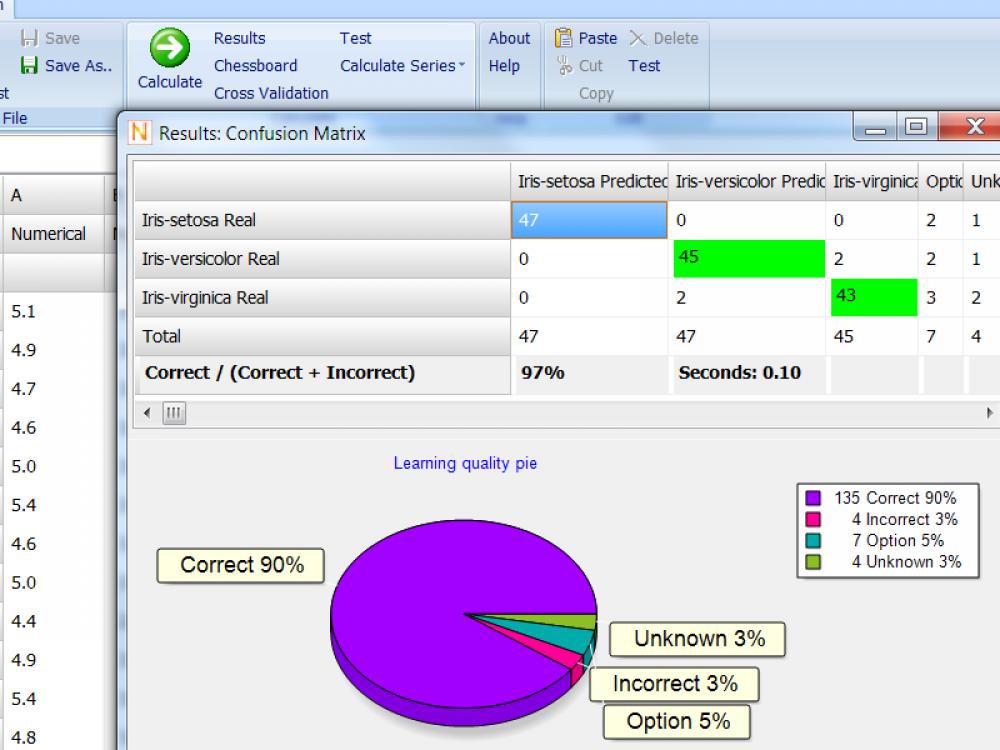Click the Save As icon
The width and height of the screenshot is (1000, 750).
click(x=31, y=65)
